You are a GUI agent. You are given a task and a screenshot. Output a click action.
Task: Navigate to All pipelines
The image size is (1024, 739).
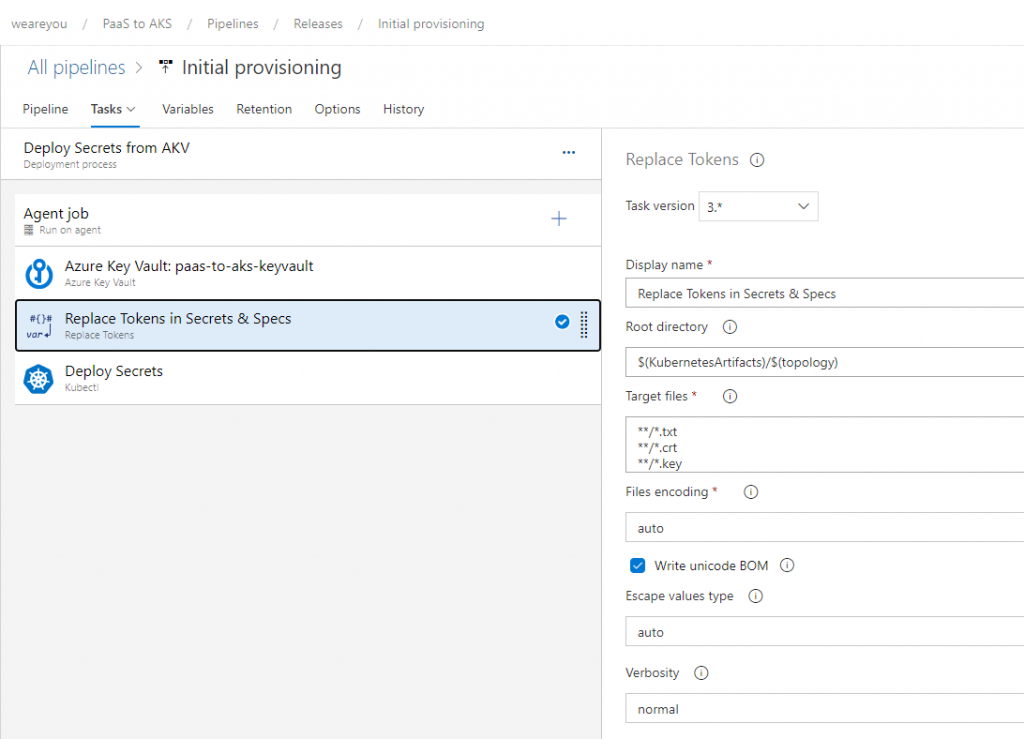pyautogui.click(x=76, y=67)
